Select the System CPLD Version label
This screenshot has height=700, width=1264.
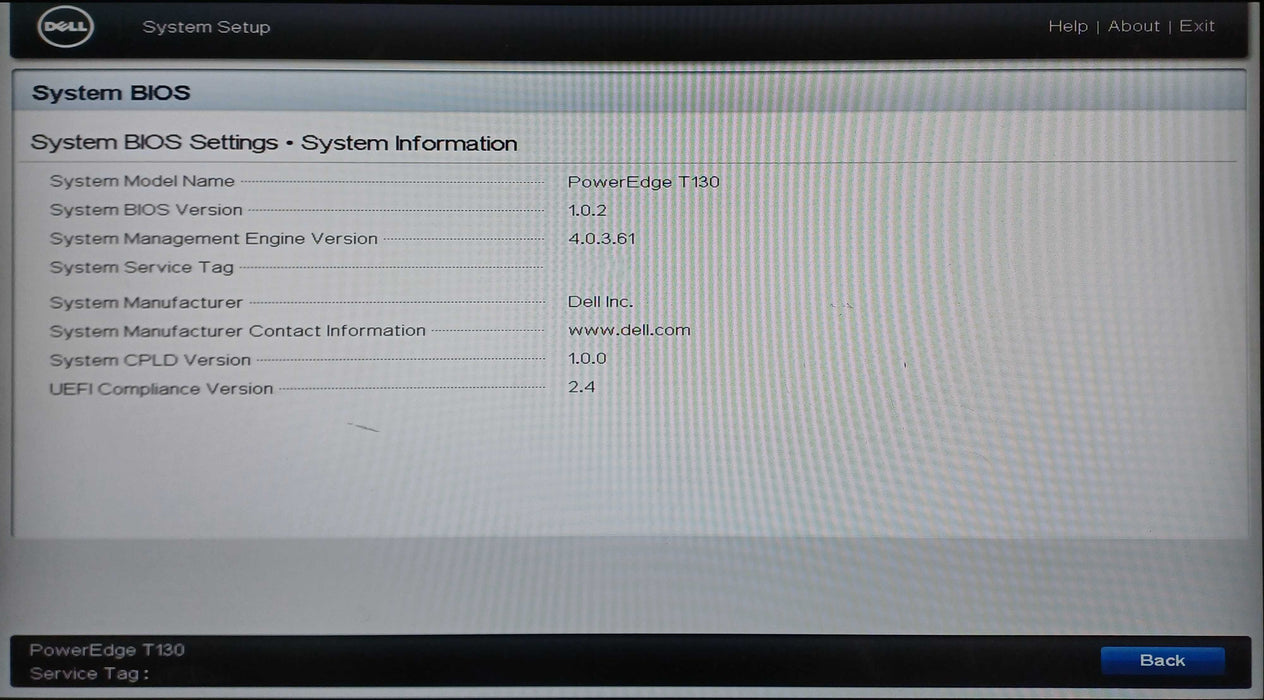150,360
